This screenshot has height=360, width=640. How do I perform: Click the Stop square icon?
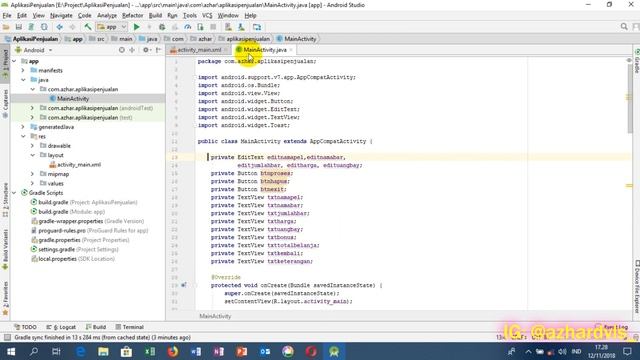point(213,27)
